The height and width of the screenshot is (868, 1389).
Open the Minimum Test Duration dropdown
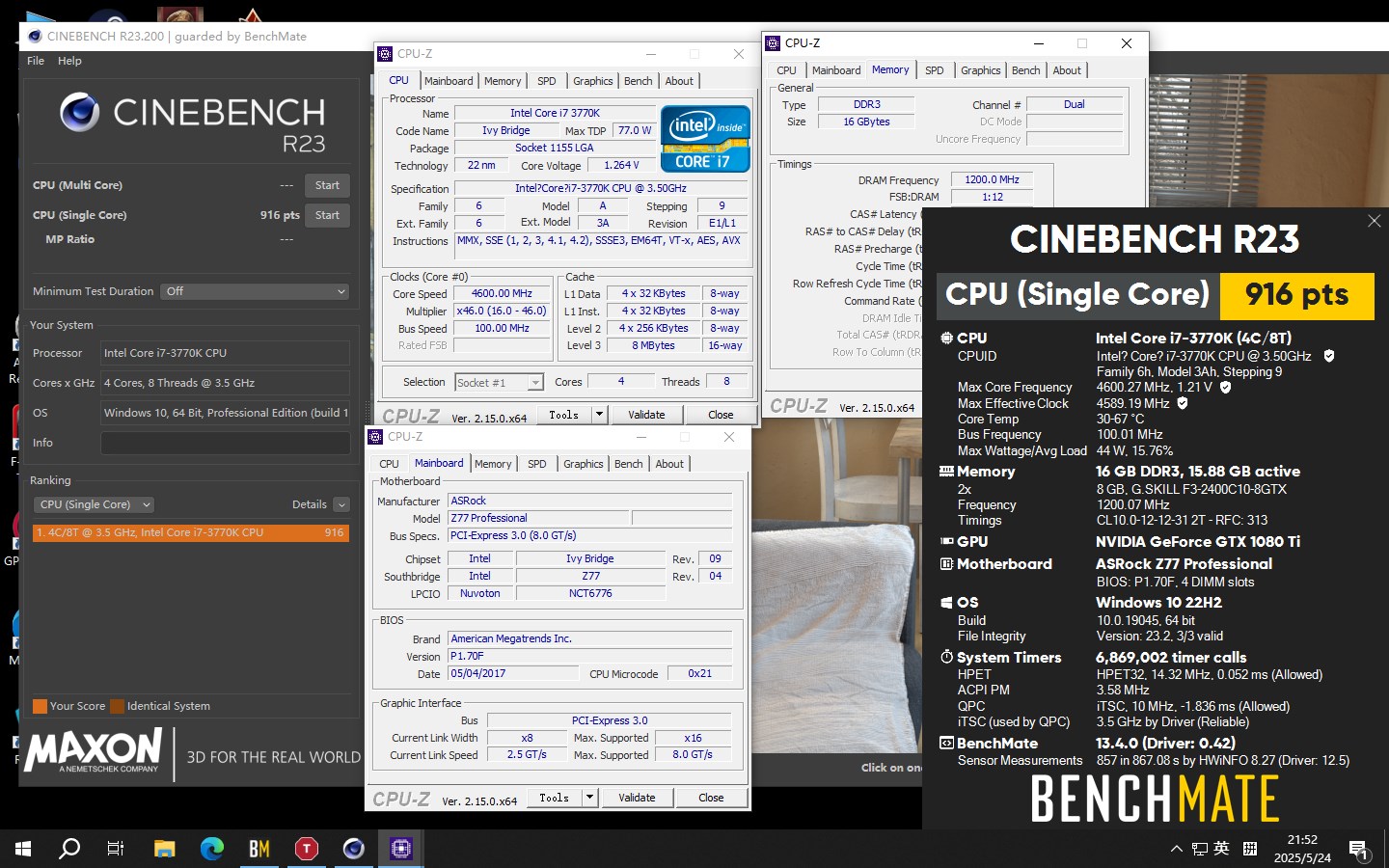[255, 291]
